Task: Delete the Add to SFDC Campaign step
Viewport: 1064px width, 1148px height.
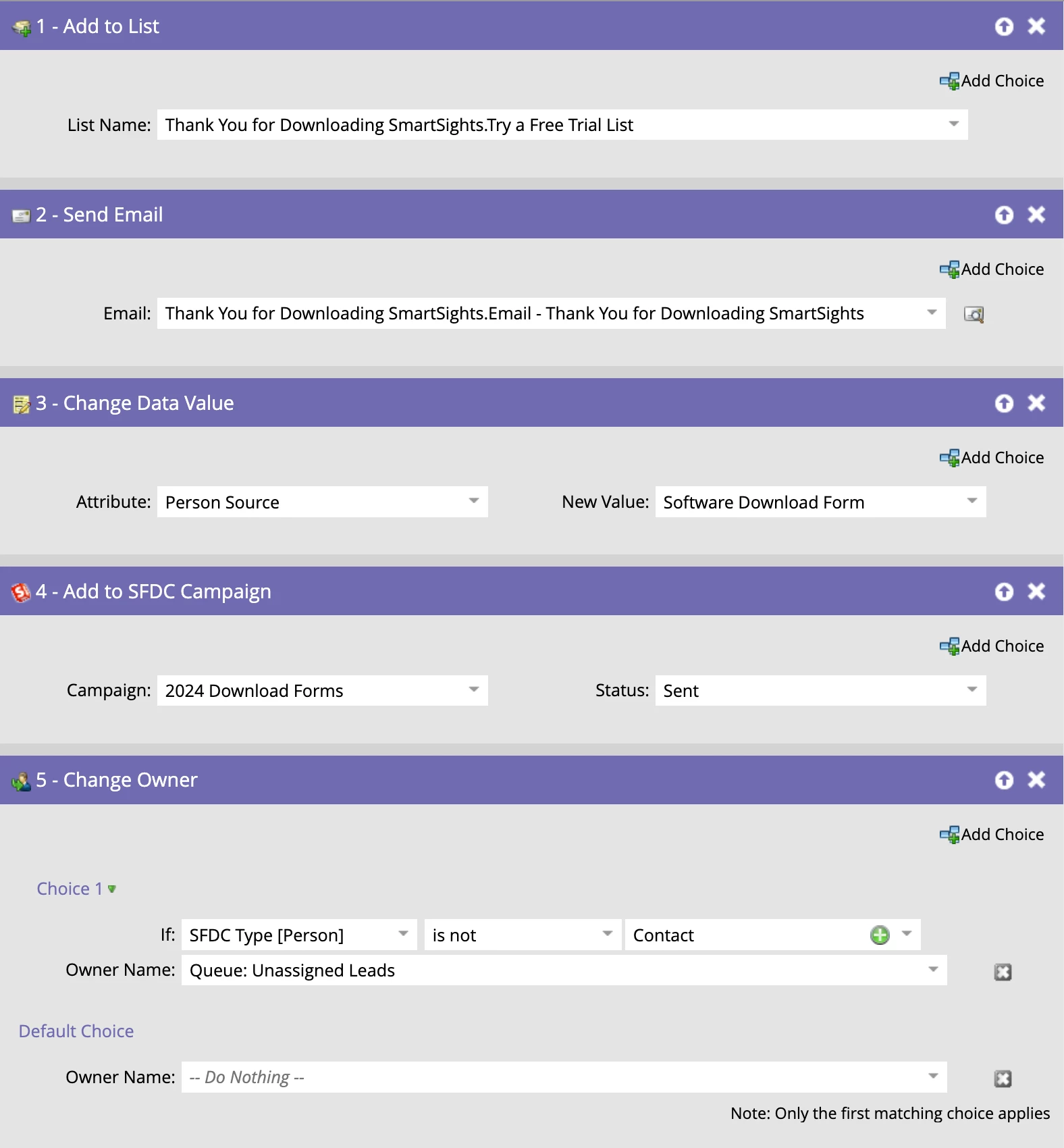Action: coord(1036,592)
